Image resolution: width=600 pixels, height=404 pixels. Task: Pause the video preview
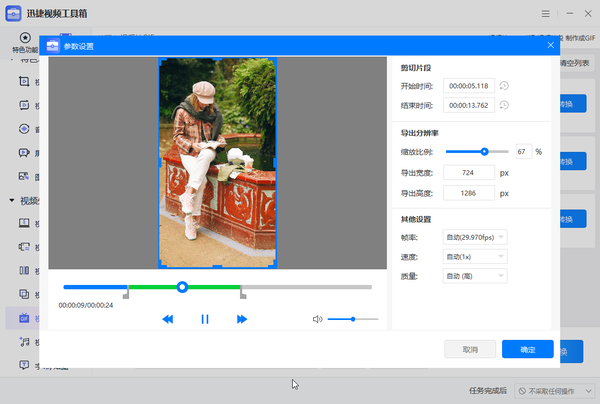205,319
